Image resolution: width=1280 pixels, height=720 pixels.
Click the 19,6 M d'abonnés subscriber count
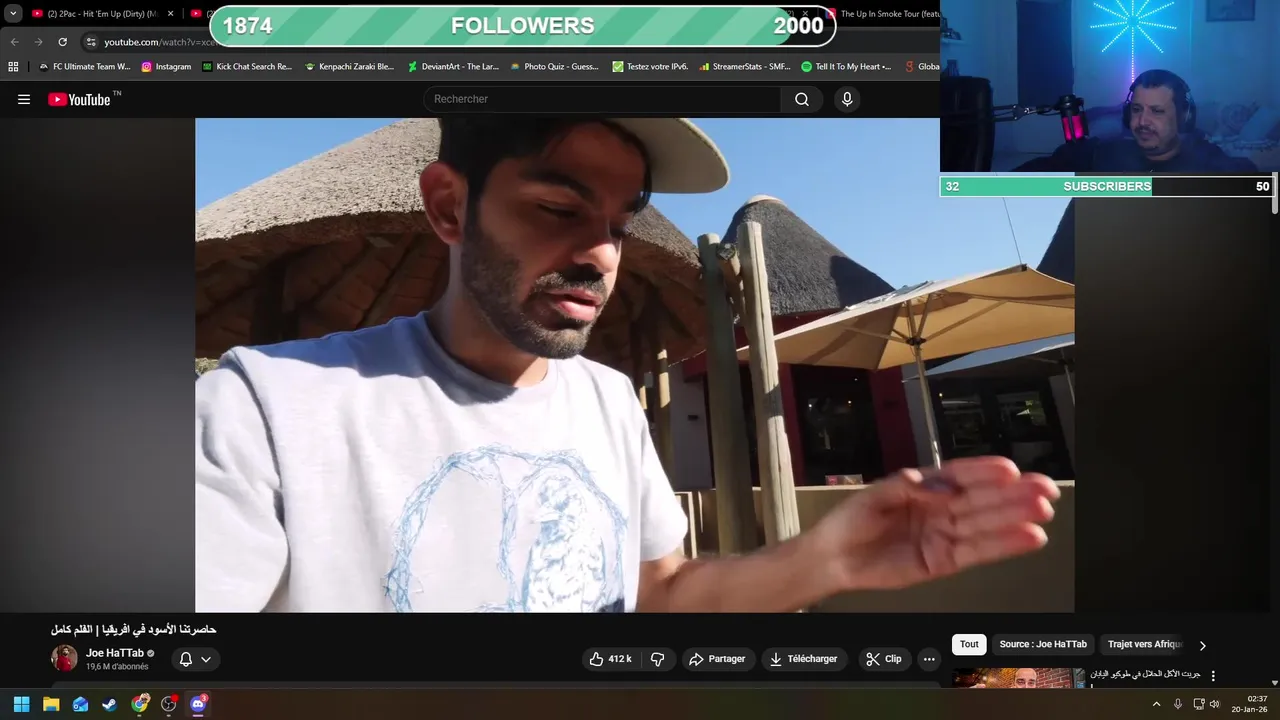tap(117, 667)
